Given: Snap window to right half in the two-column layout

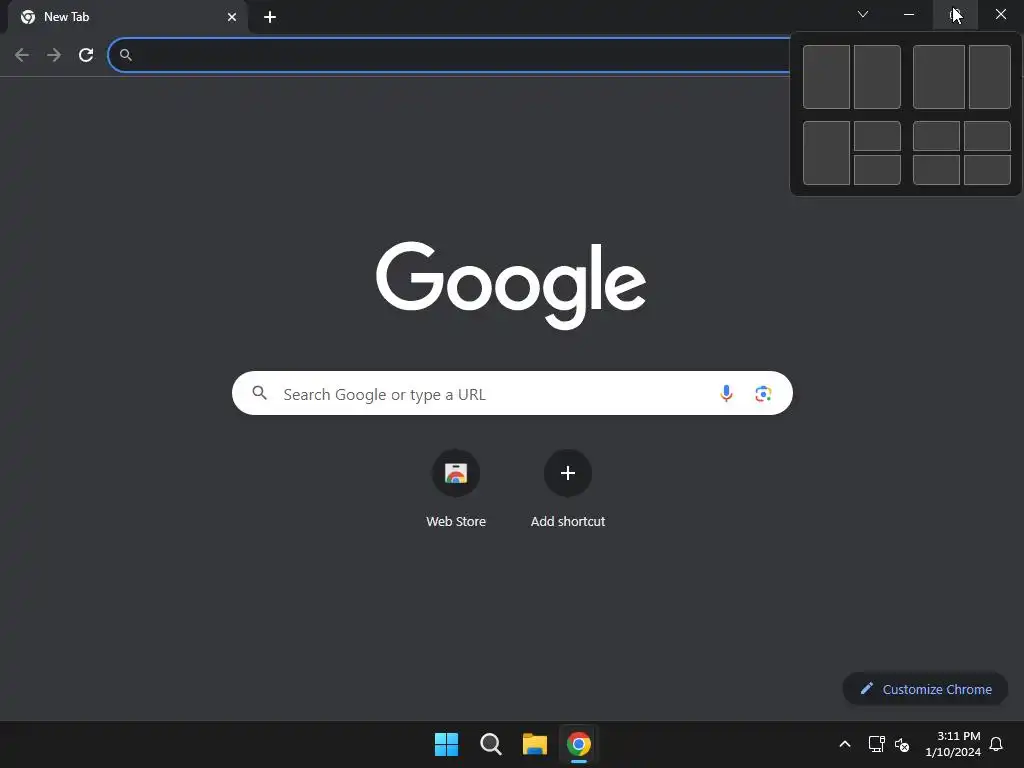Looking at the screenshot, I should tap(877, 77).
